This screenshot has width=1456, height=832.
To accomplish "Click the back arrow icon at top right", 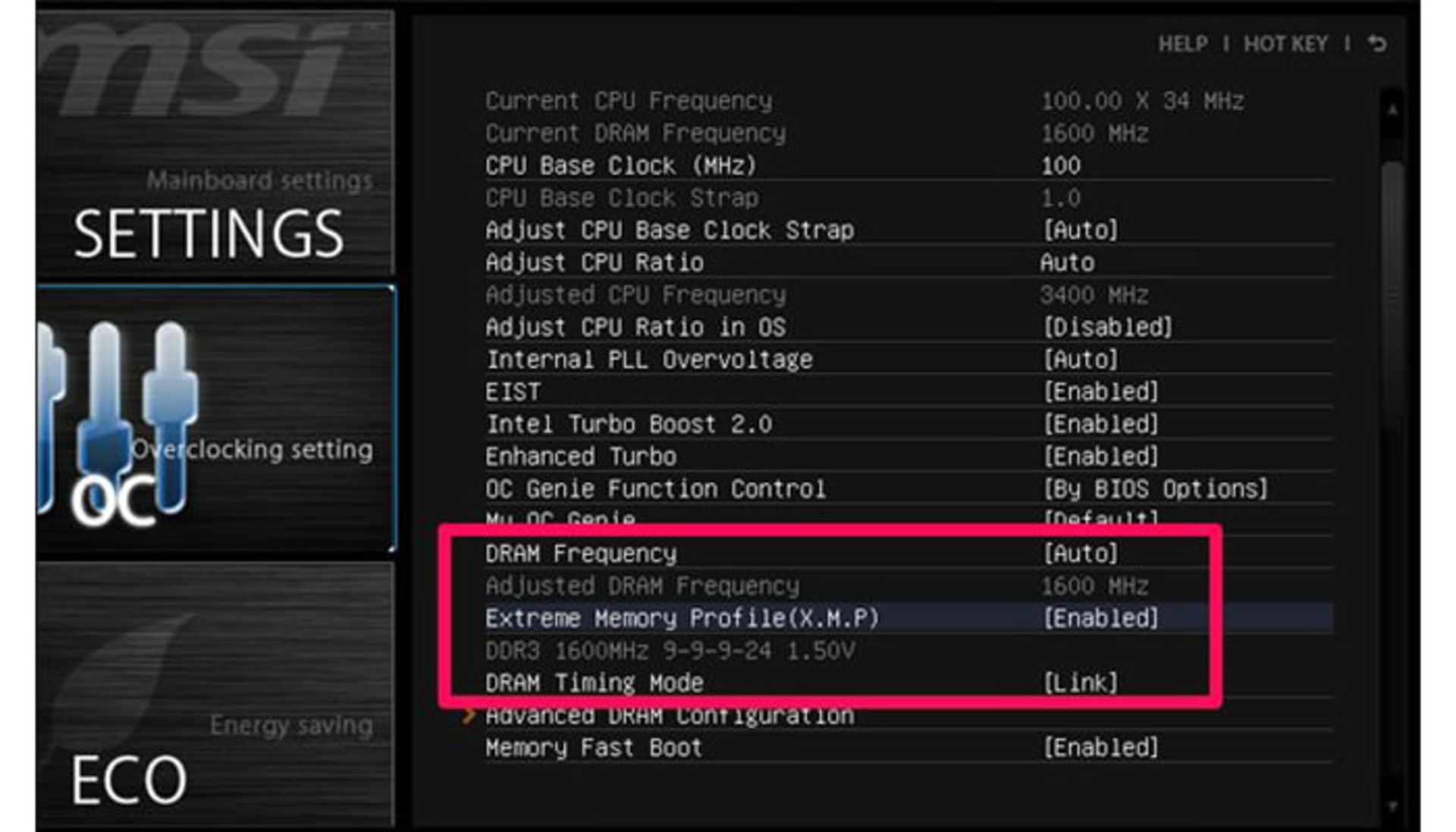I will pos(1377,44).
